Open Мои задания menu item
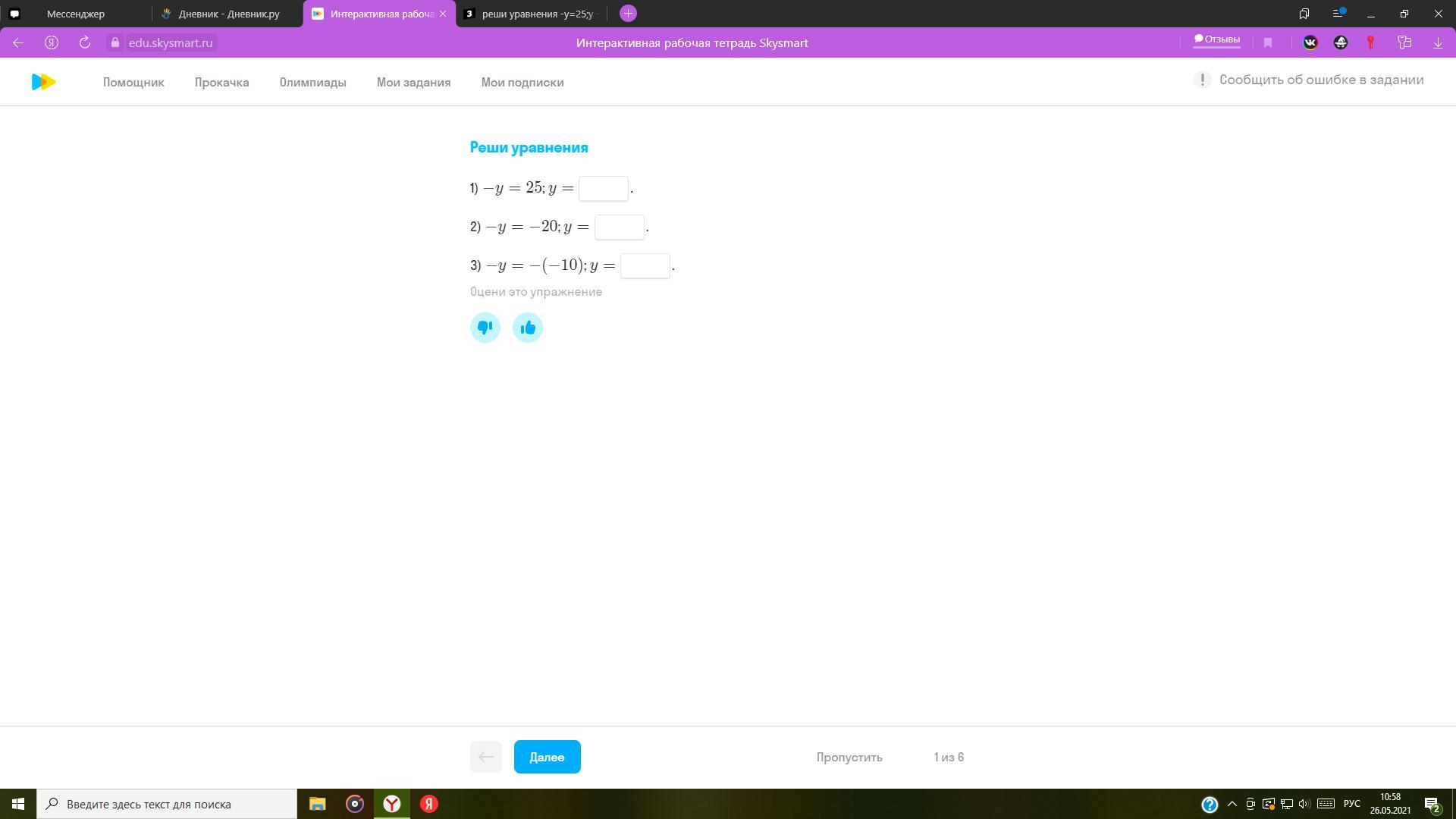 [413, 82]
